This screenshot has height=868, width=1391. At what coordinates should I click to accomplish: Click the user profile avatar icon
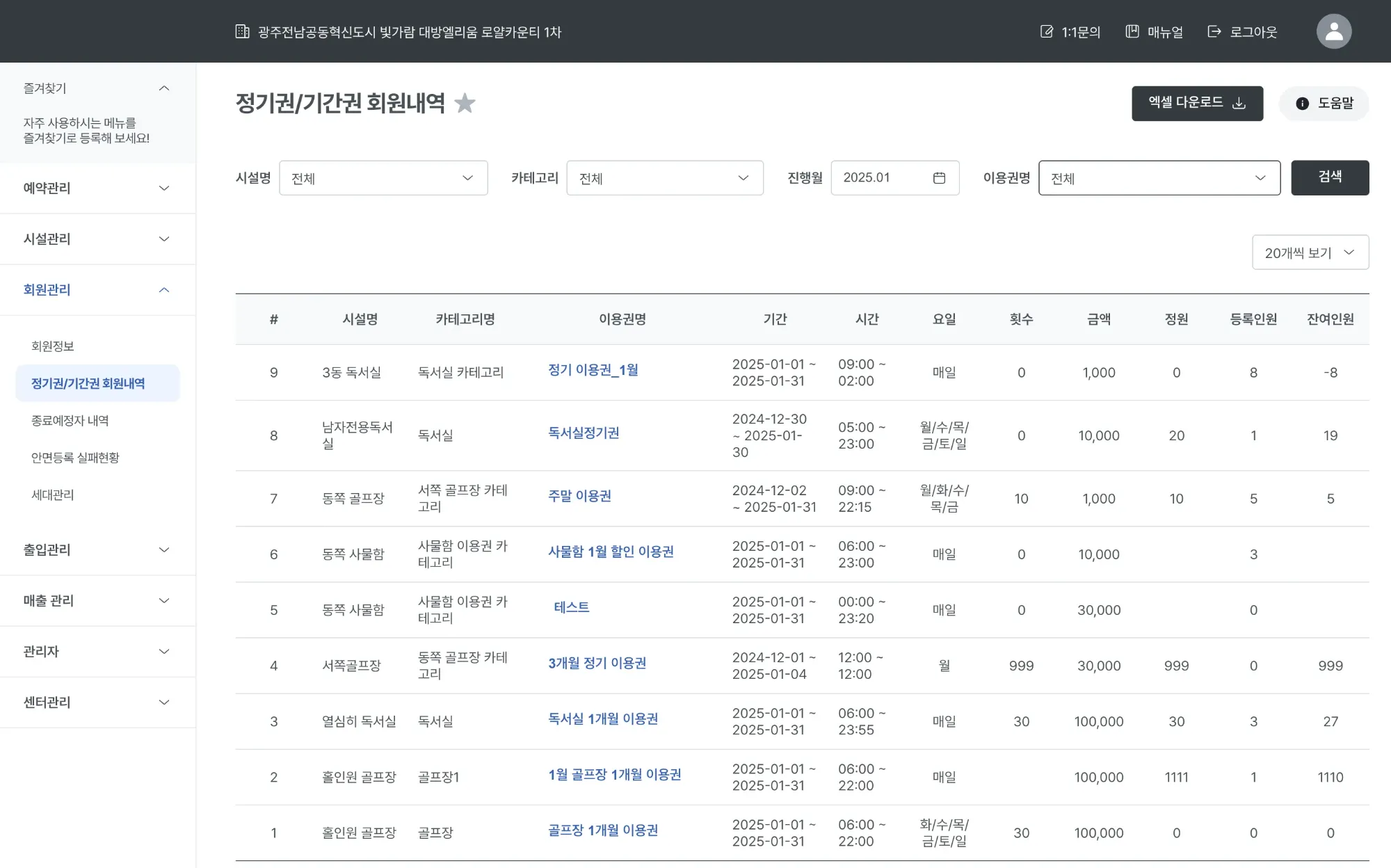(x=1333, y=31)
